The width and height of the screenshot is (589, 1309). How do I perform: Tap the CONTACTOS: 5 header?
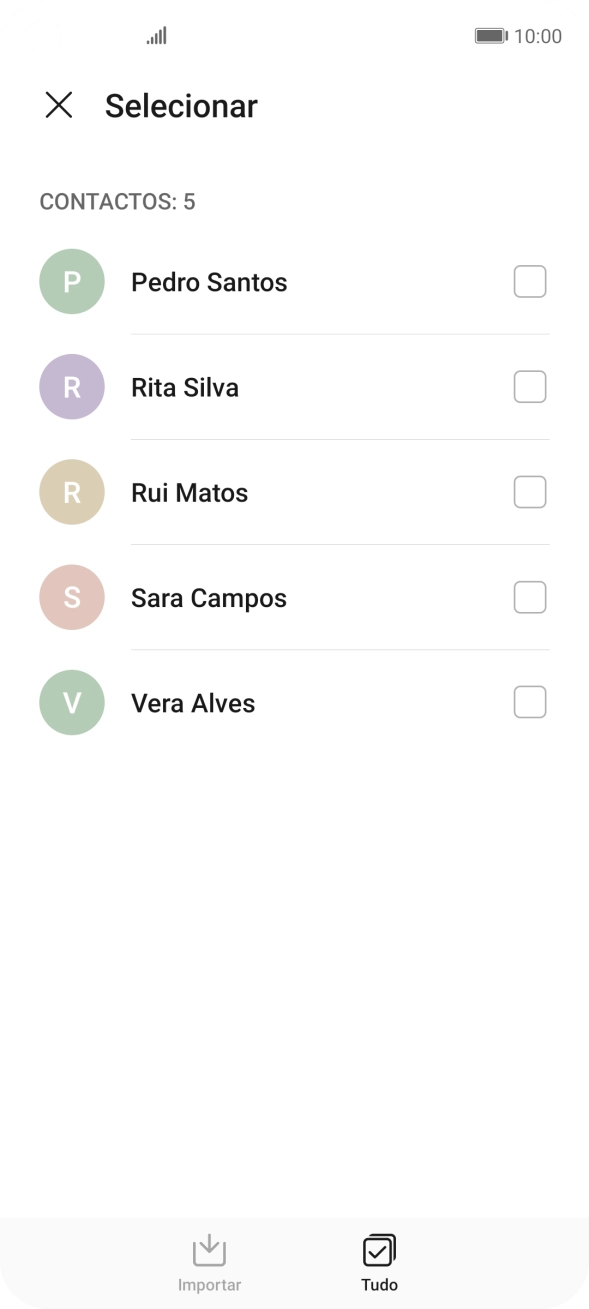point(117,202)
